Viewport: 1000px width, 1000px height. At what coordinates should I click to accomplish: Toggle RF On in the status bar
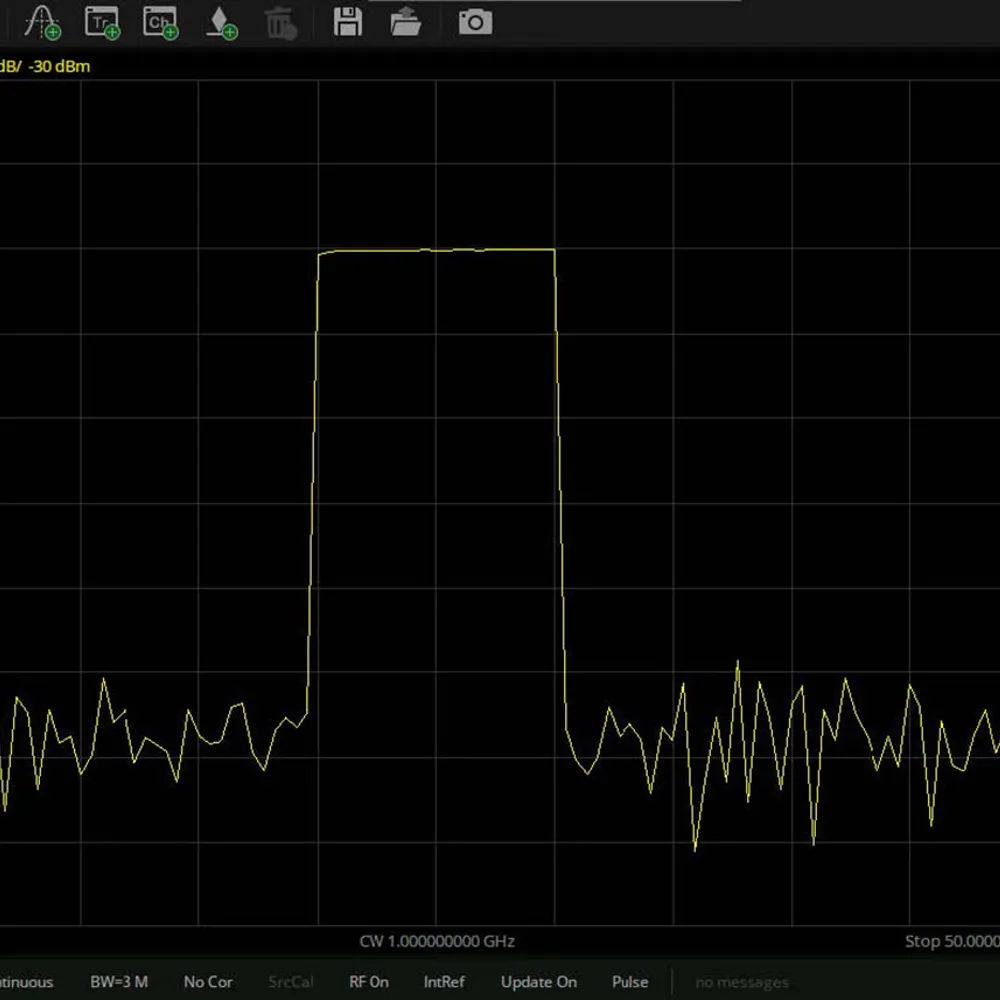(368, 982)
